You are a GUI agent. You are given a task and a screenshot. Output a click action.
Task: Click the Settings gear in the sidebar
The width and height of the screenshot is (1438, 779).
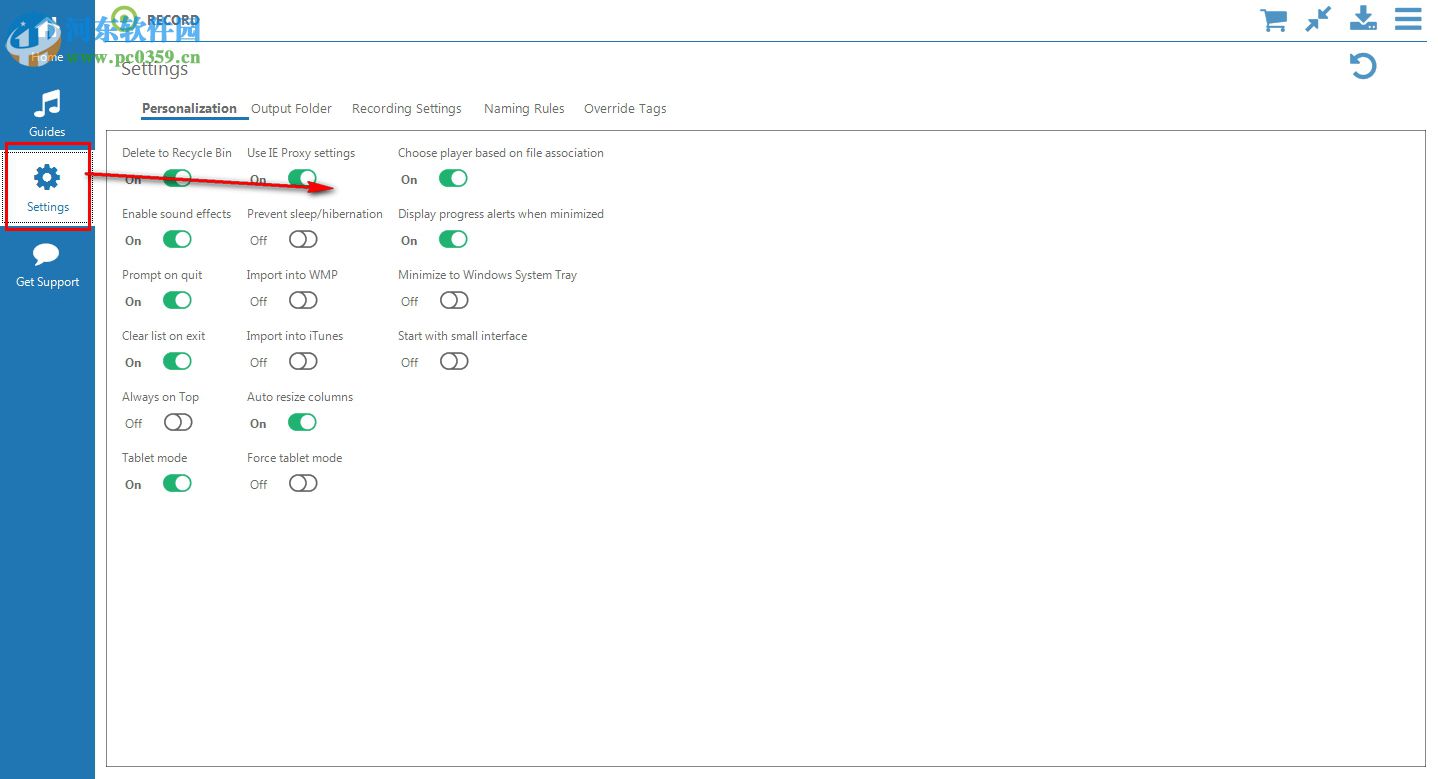coord(47,187)
